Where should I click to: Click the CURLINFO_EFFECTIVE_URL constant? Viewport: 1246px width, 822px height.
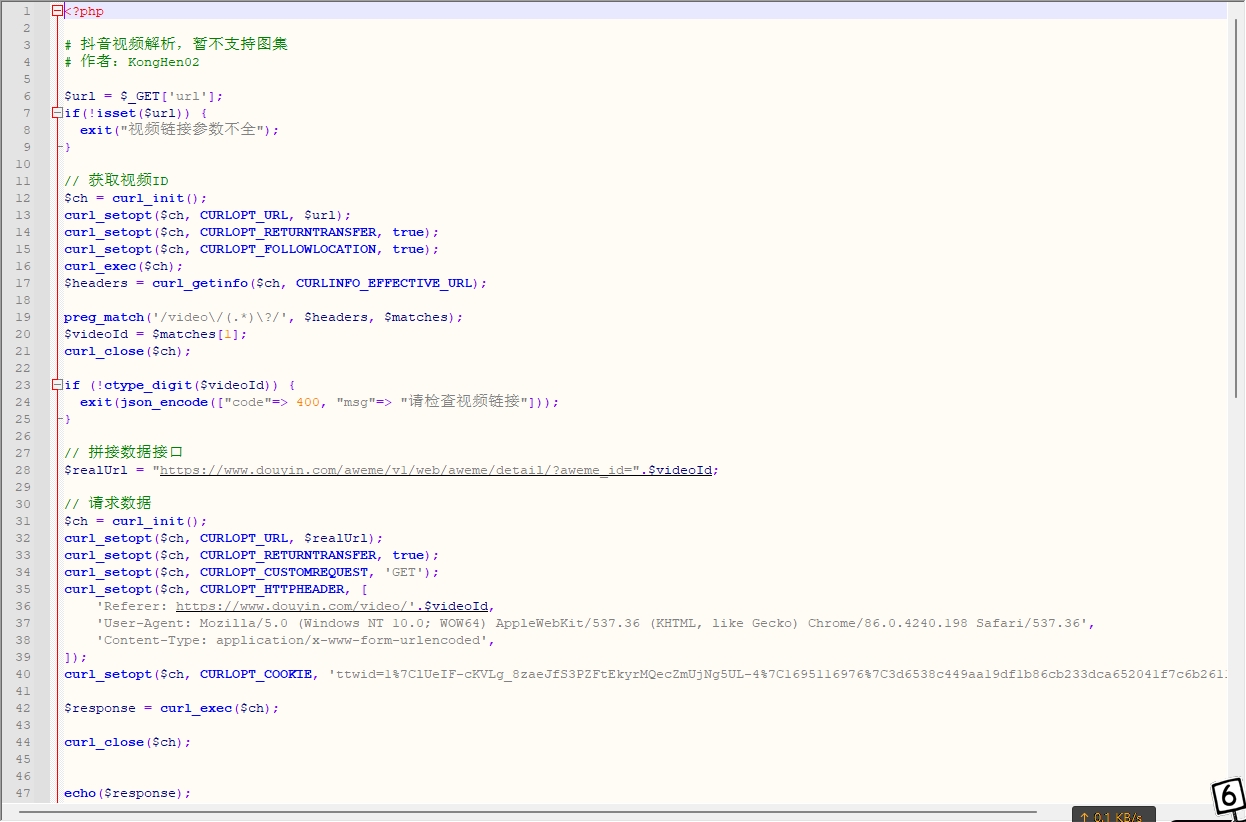pyautogui.click(x=384, y=283)
